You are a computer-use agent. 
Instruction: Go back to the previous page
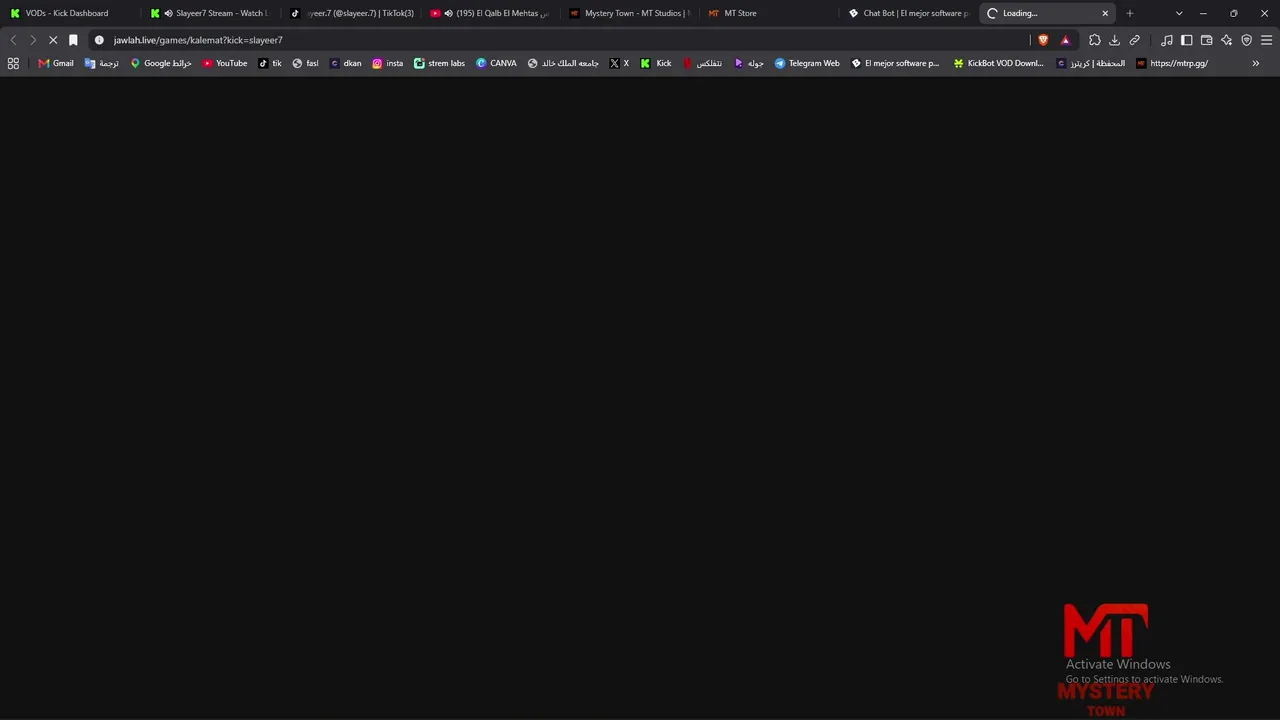click(x=13, y=40)
